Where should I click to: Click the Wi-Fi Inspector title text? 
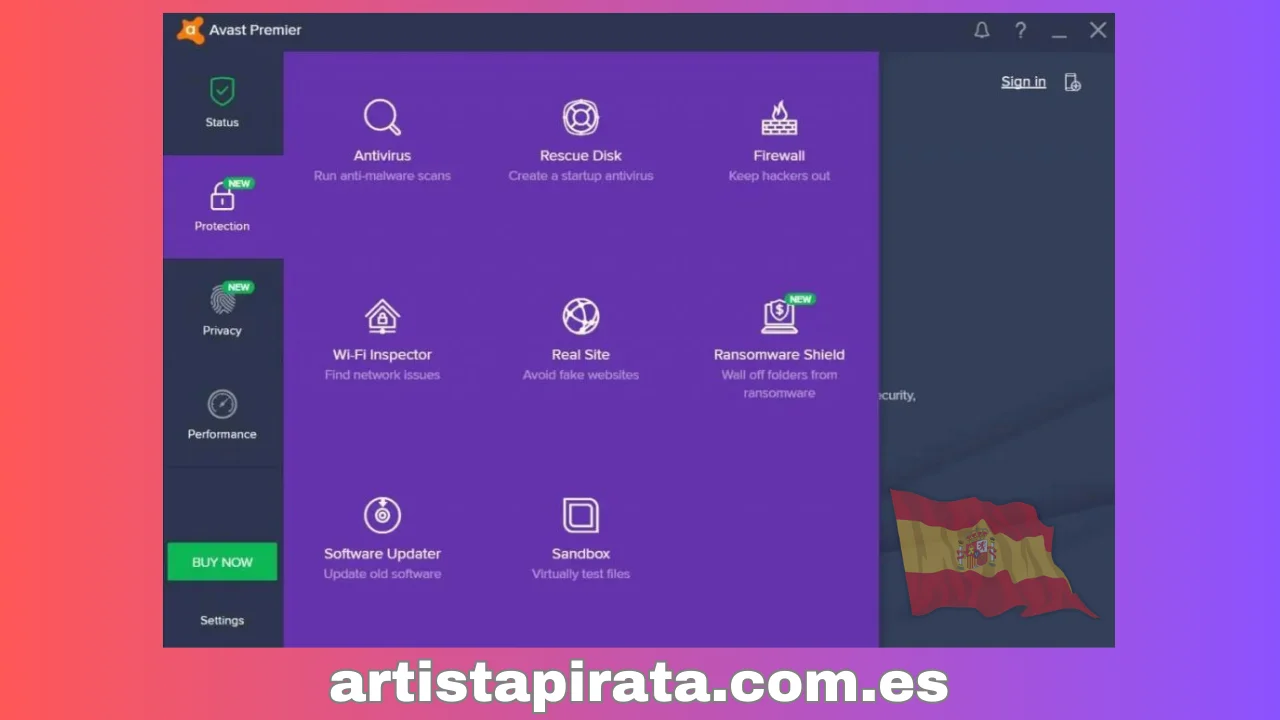tap(382, 354)
